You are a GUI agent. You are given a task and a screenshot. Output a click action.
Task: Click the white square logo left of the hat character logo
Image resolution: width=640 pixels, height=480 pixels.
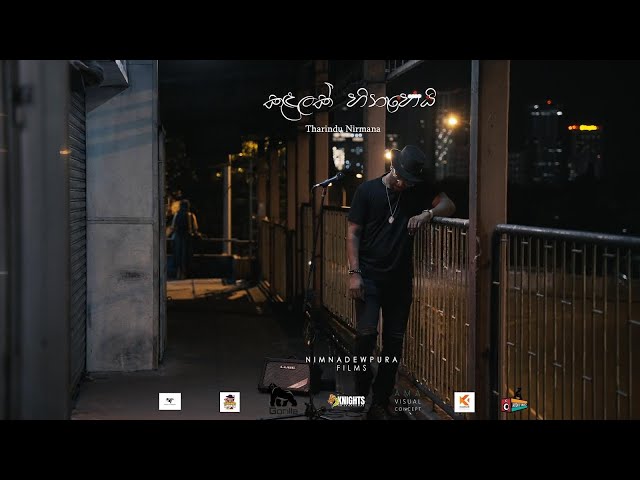170,402
